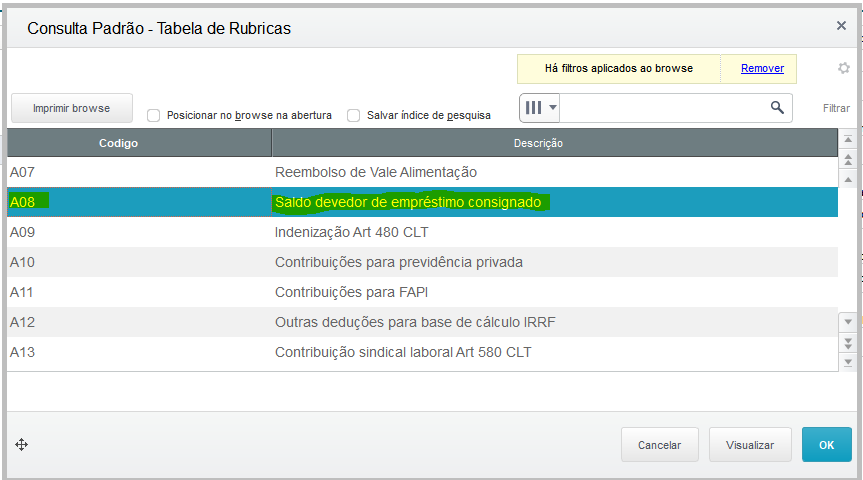
Task: Move up one row scroll arrow
Action: click(x=848, y=179)
